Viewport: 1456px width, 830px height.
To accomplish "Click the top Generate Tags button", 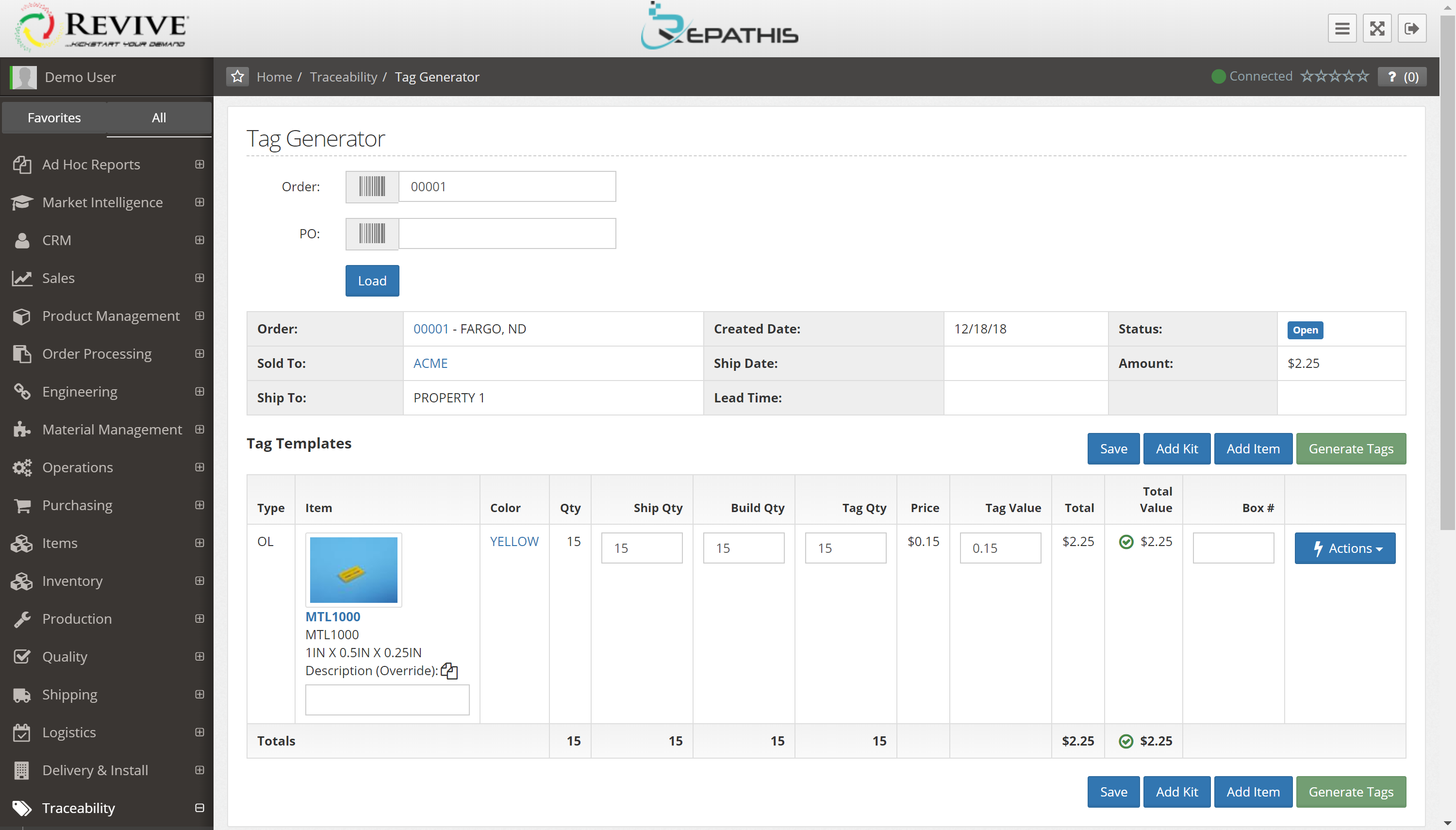I will 1351,448.
